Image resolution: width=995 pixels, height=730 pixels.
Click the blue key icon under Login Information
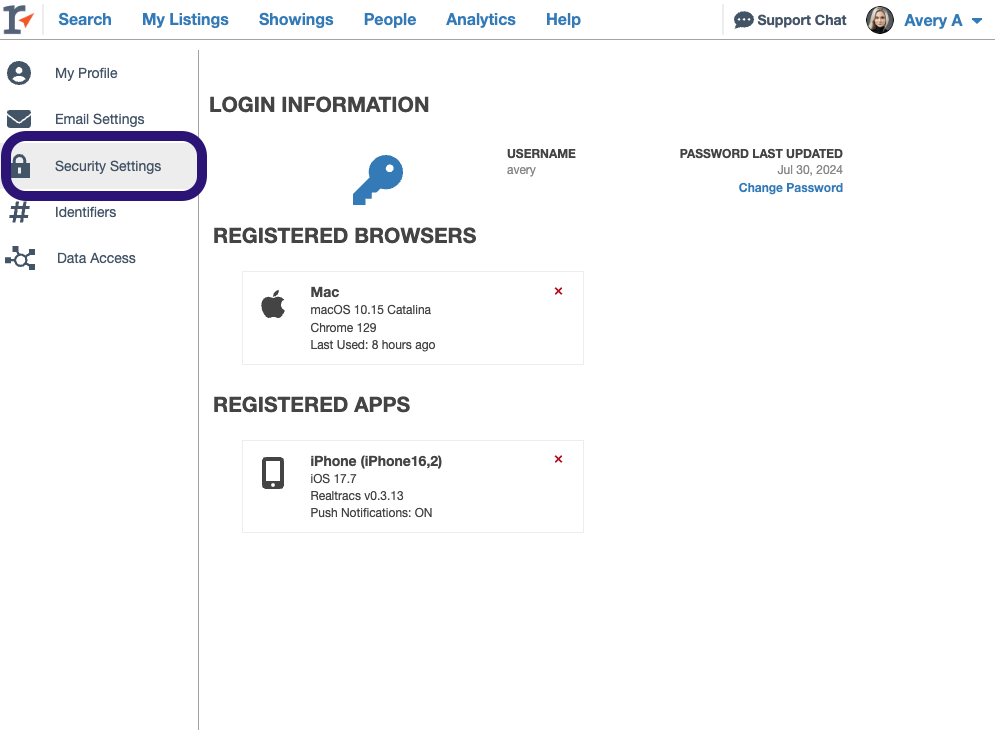pyautogui.click(x=378, y=180)
